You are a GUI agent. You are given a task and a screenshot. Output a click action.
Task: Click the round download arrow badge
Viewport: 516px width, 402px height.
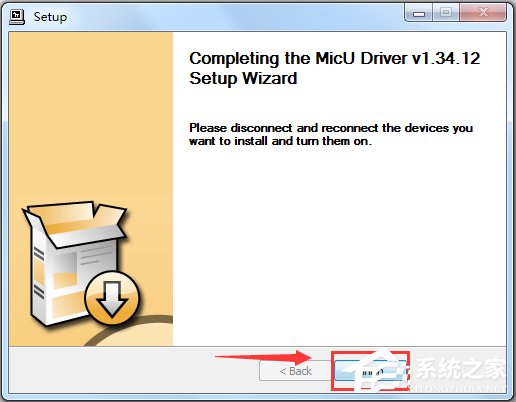112,299
